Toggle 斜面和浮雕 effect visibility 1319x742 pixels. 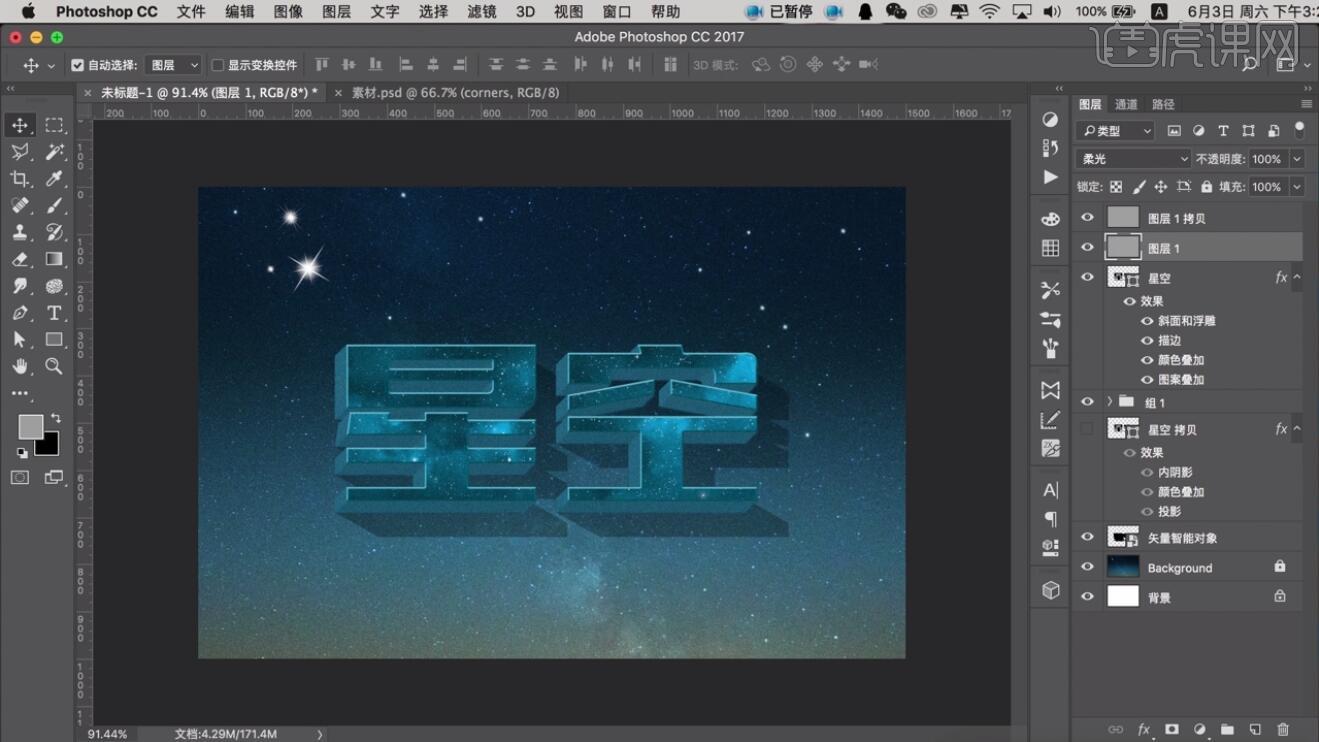[1147, 321]
